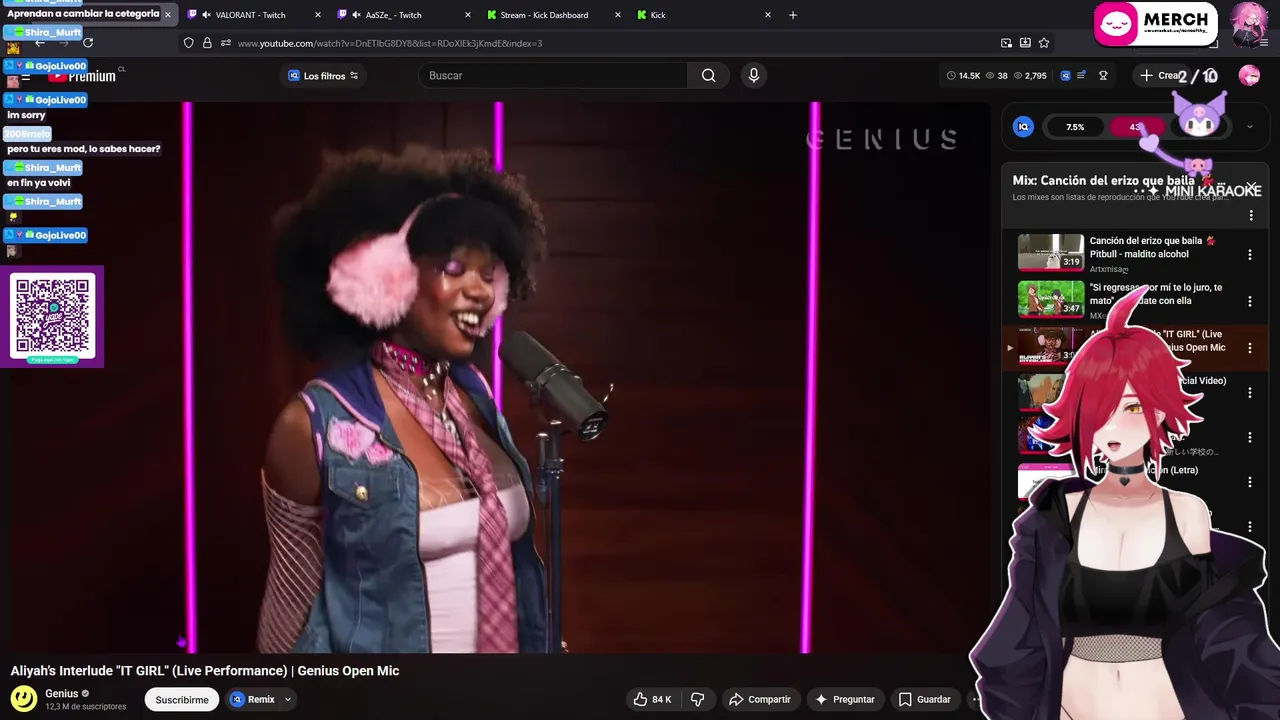Click the trophy icon in header

pos(1103,76)
